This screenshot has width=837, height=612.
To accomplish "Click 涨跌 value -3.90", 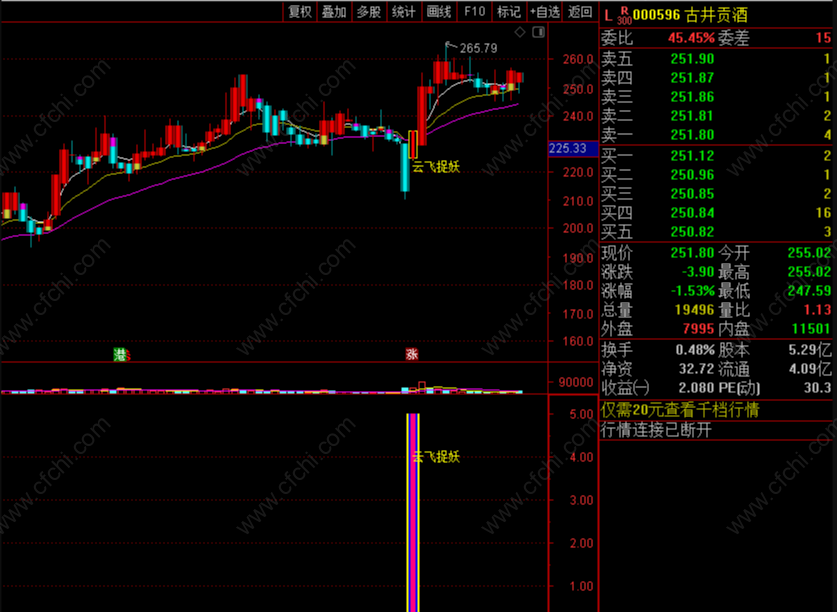I will click(698, 272).
